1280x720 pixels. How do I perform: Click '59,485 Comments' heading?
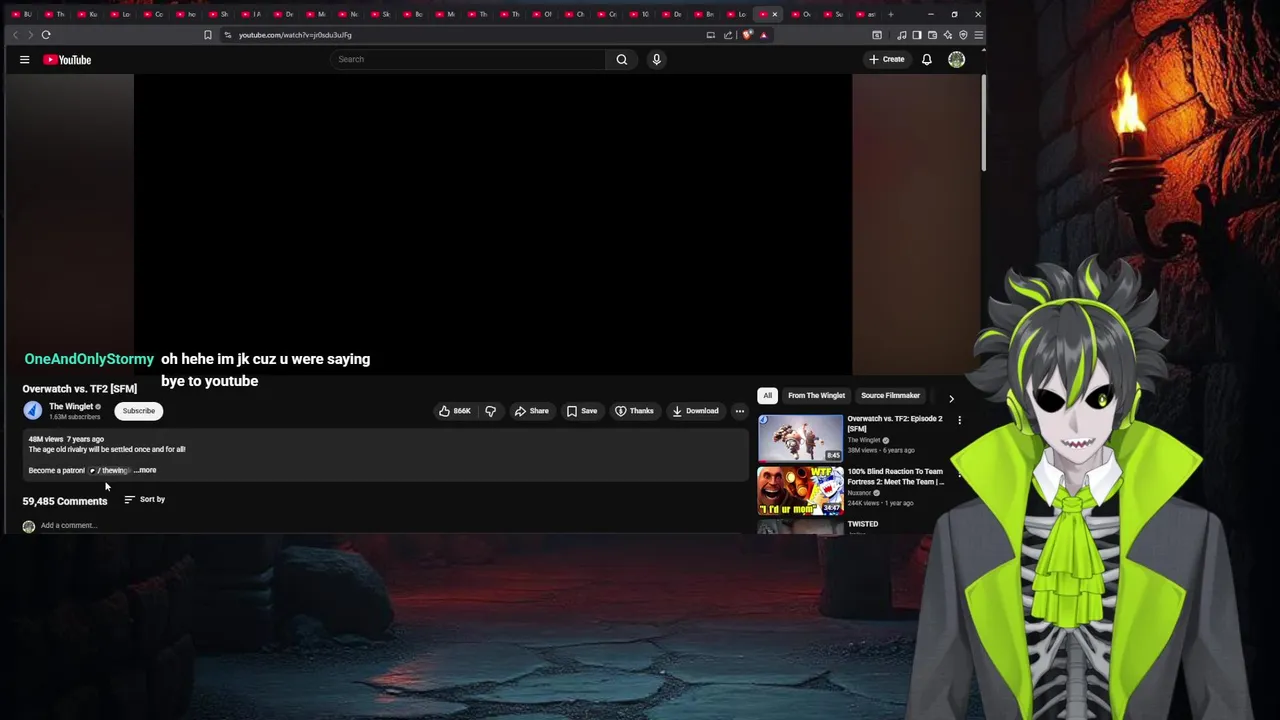pos(65,501)
